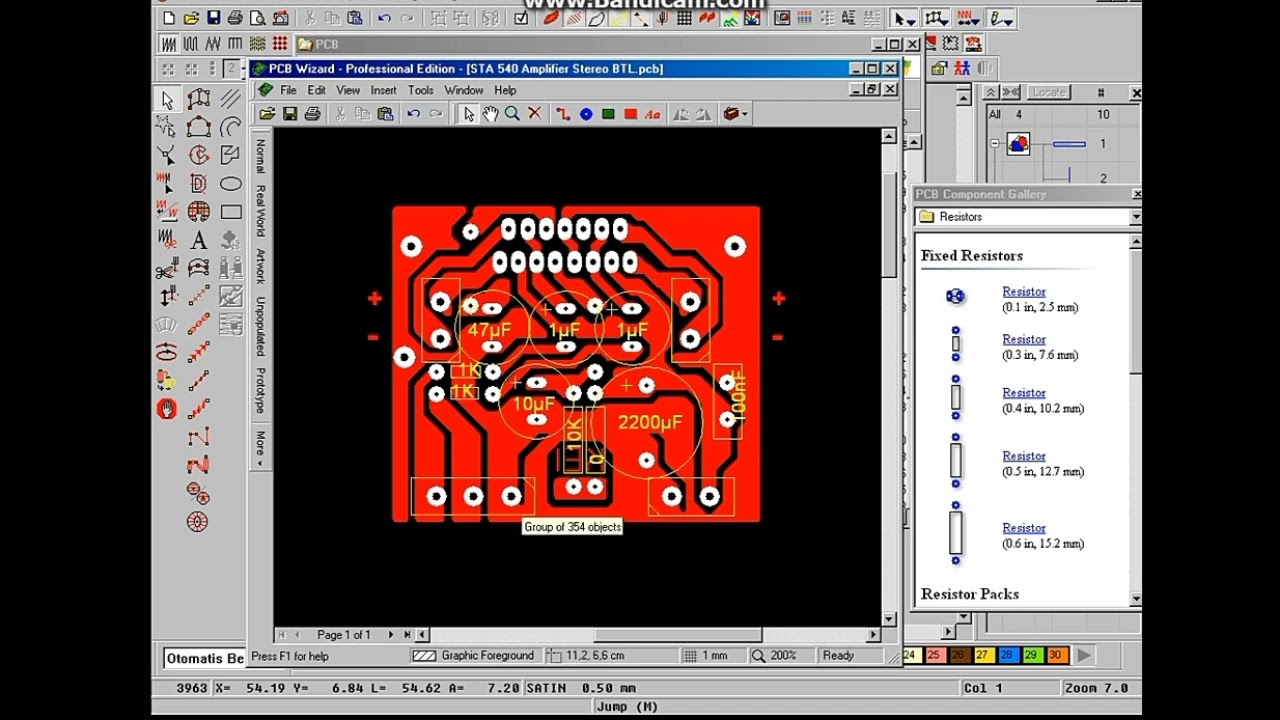The height and width of the screenshot is (720, 1280).
Task: Open the File menu
Action: tap(288, 90)
